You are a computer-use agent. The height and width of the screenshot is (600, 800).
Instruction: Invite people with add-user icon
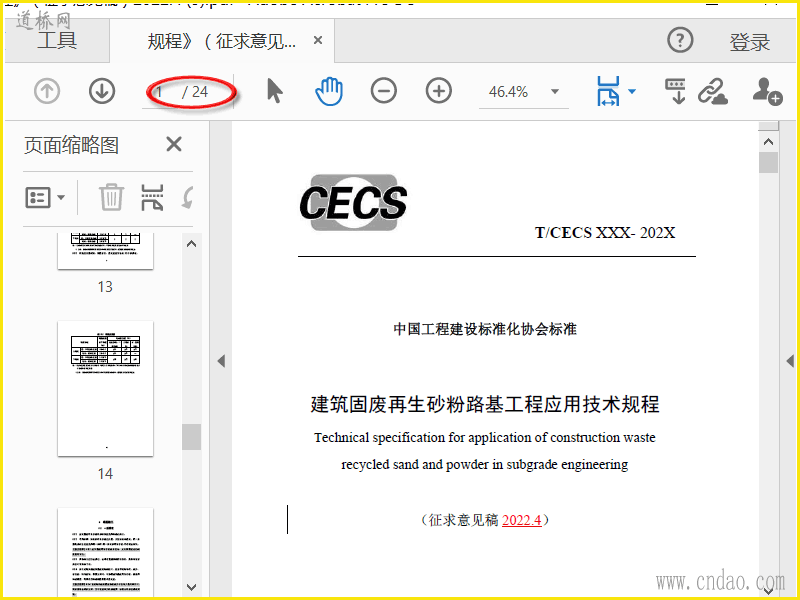[767, 91]
